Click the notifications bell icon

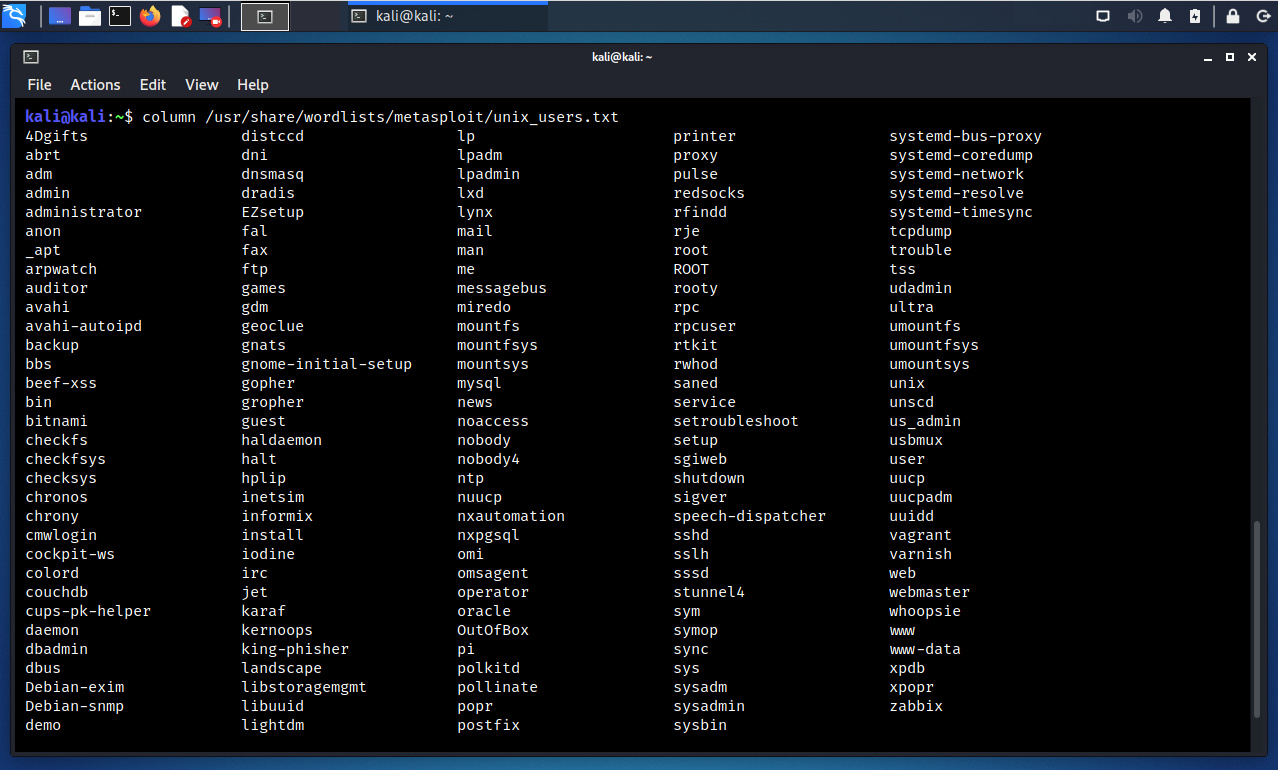[1165, 16]
